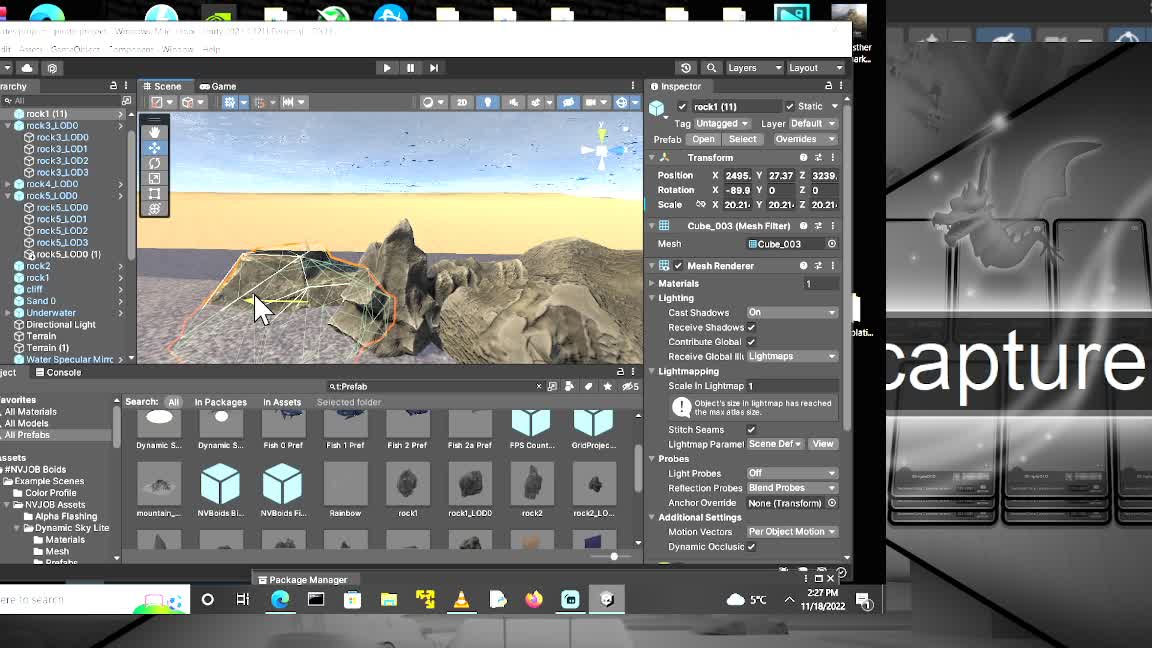Image resolution: width=1152 pixels, height=648 pixels.
Task: Toggle 2D view in Scene toolbar
Action: click(461, 103)
